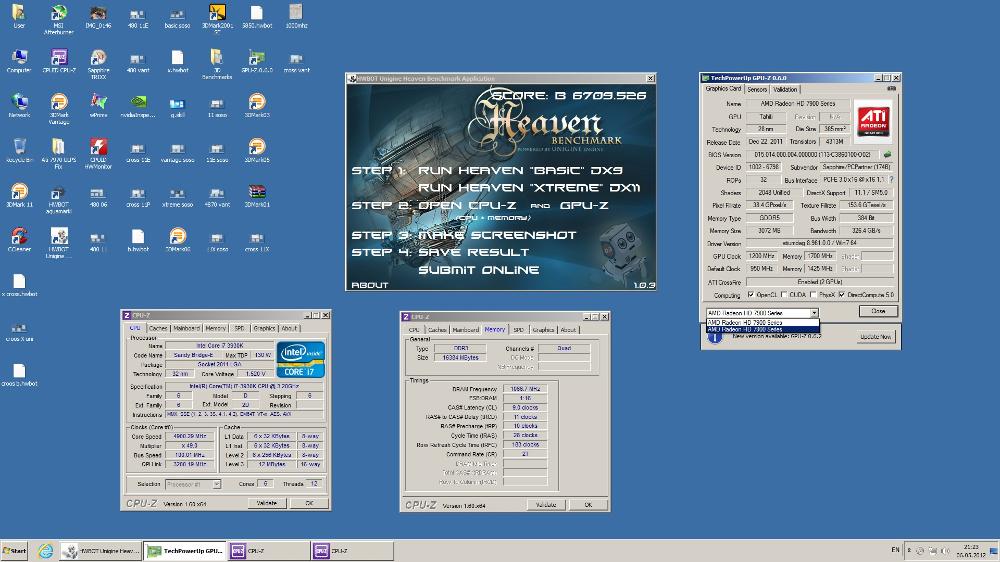Select the Computer desktop icon
The height and width of the screenshot is (562, 1000).
pyautogui.click(x=19, y=61)
